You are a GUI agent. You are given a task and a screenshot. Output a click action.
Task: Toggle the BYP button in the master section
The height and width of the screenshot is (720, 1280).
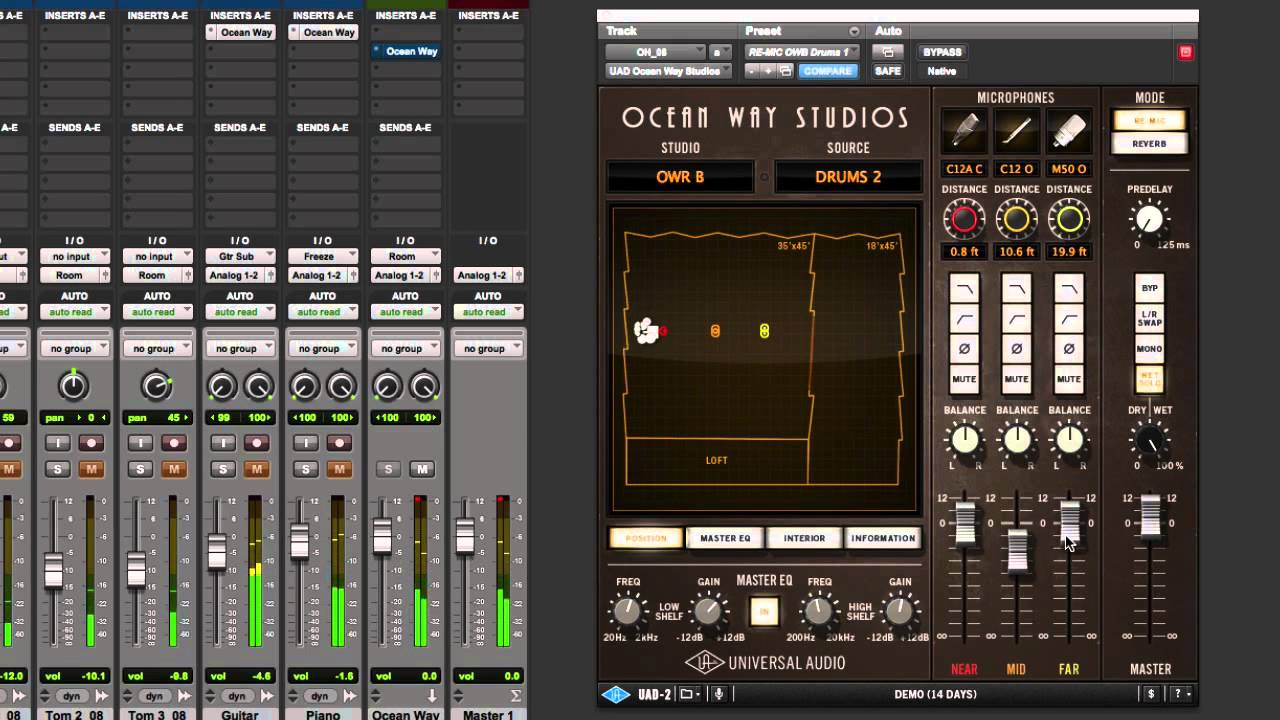tap(1150, 288)
